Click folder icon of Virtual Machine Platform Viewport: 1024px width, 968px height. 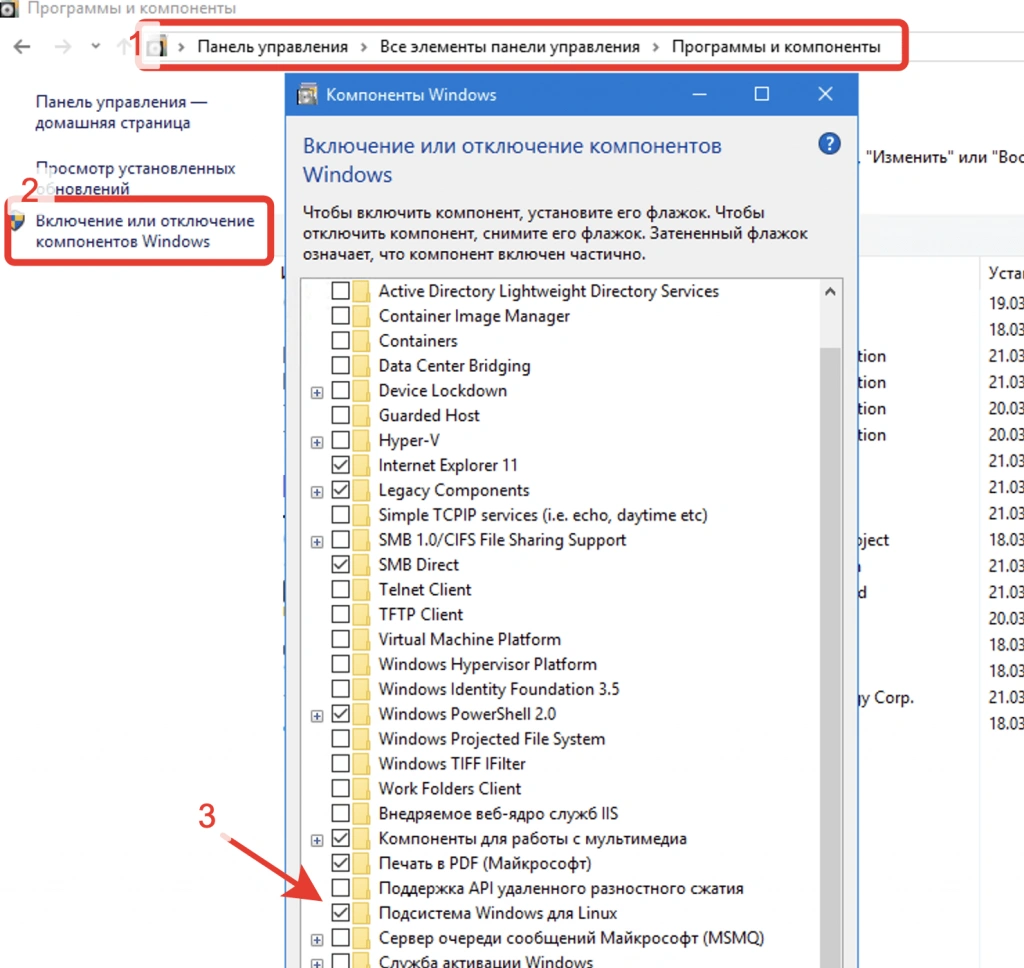[x=362, y=639]
